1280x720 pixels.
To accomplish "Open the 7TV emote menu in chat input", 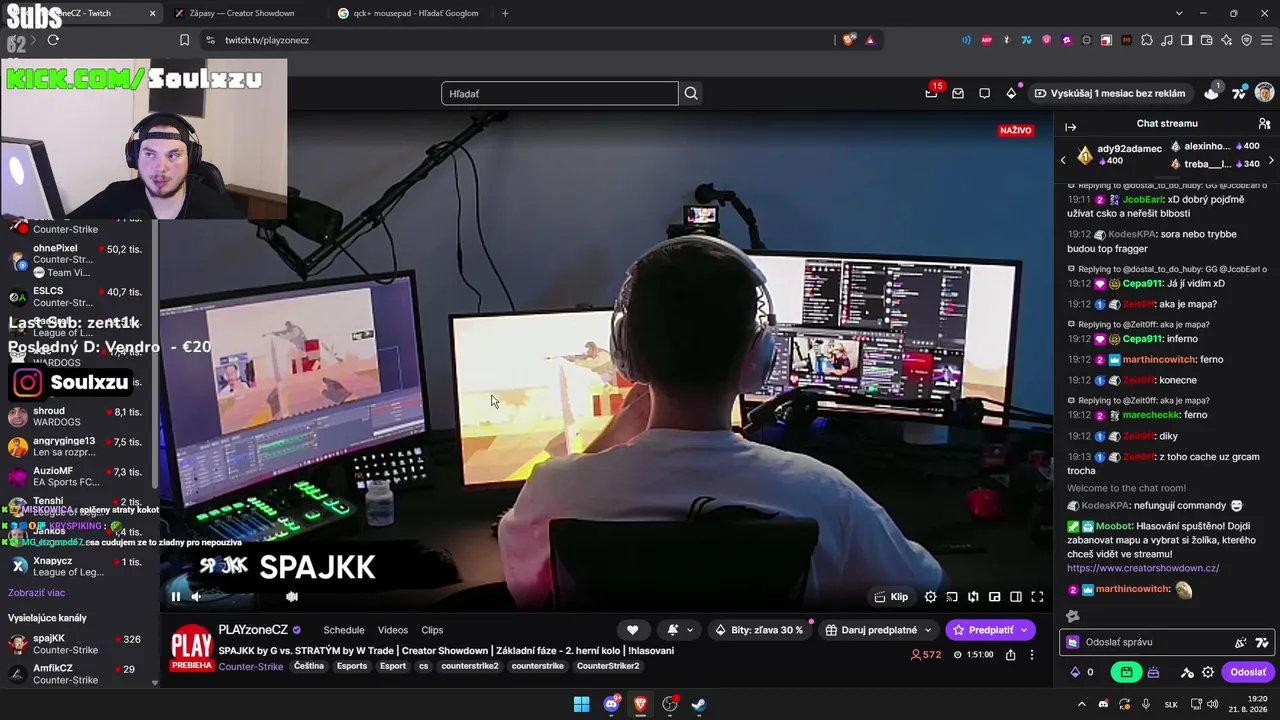I will pos(1262,642).
